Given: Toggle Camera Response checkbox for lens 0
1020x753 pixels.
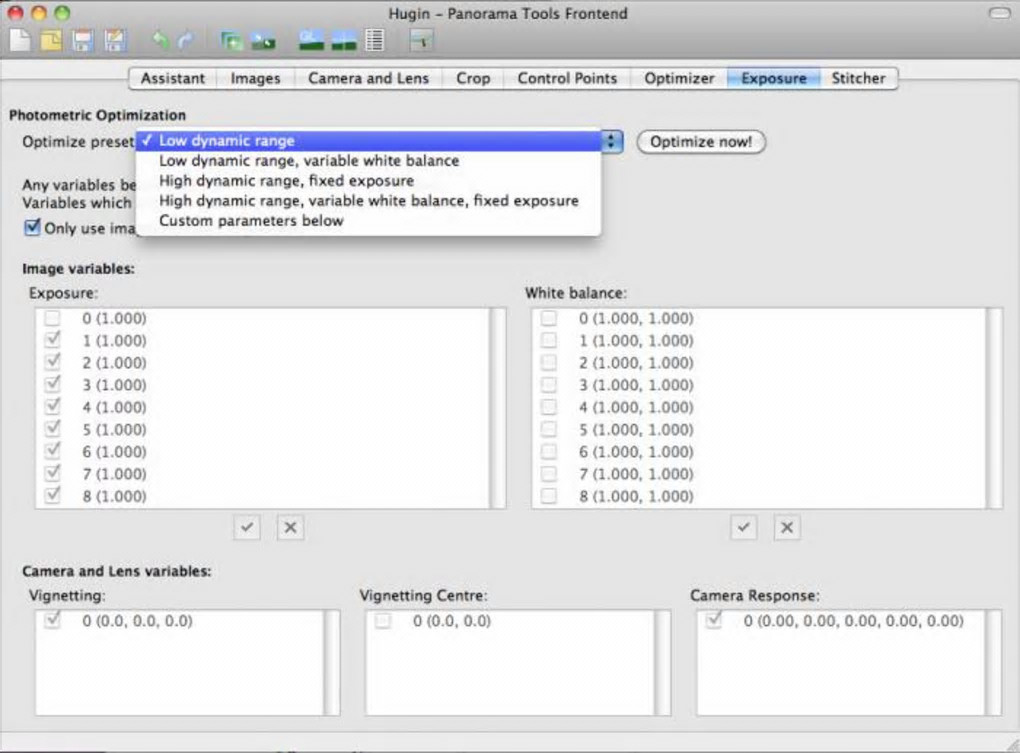Looking at the screenshot, I should 714,621.
